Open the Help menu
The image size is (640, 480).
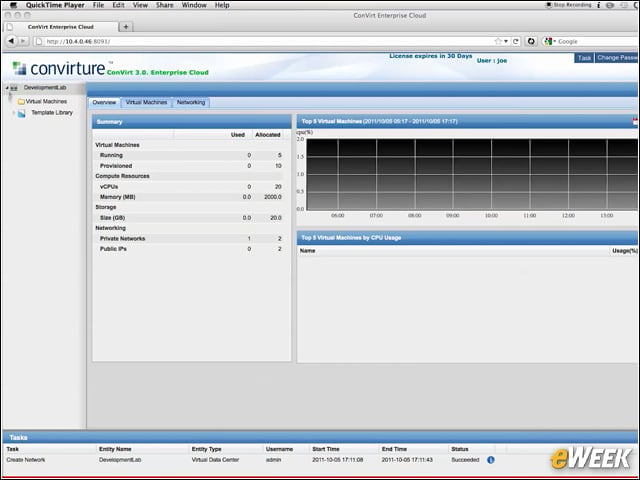click(x=222, y=5)
